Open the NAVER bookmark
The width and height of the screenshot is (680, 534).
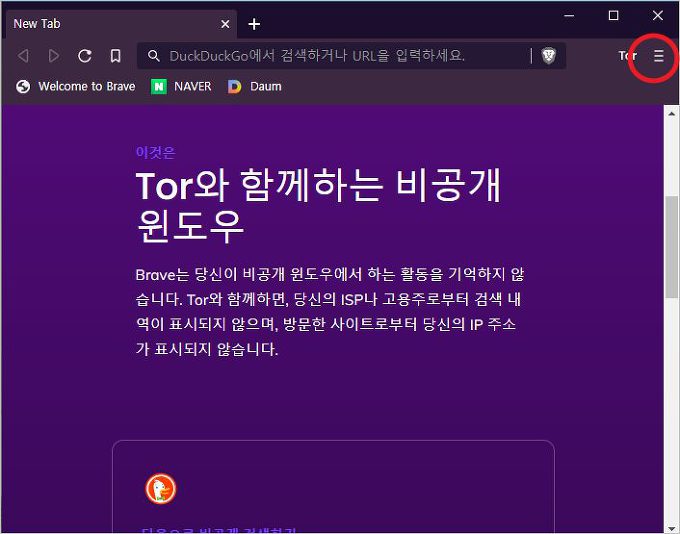pos(181,87)
